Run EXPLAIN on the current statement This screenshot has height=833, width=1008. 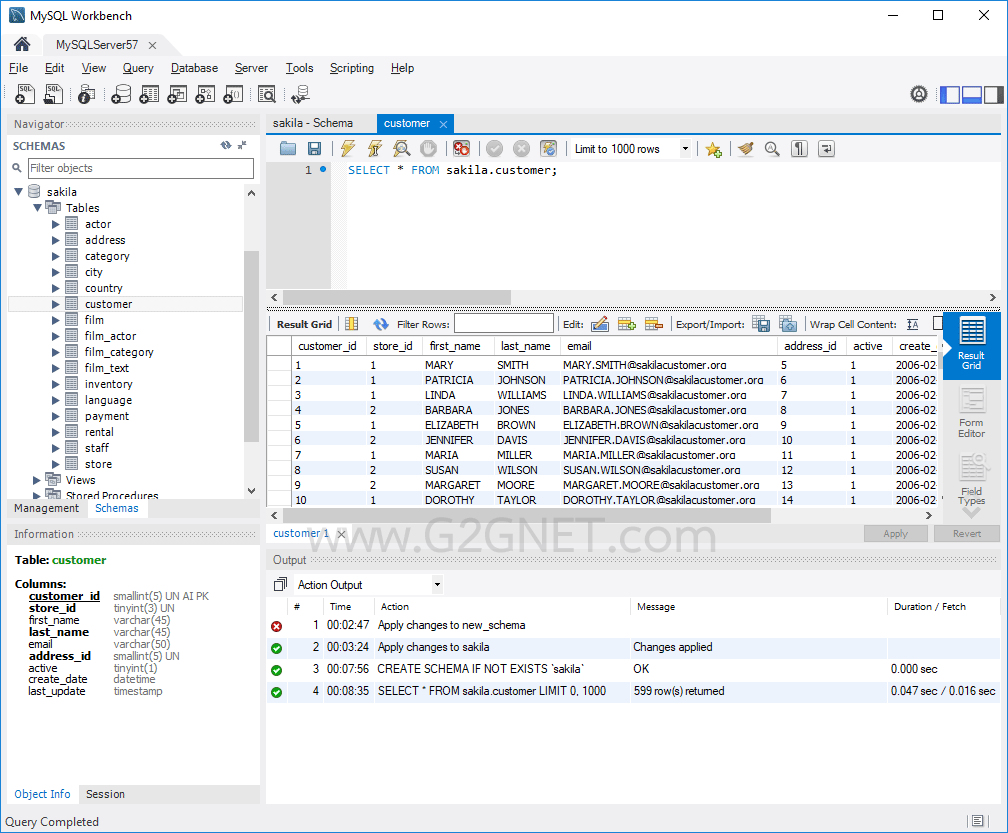pyautogui.click(x=402, y=149)
